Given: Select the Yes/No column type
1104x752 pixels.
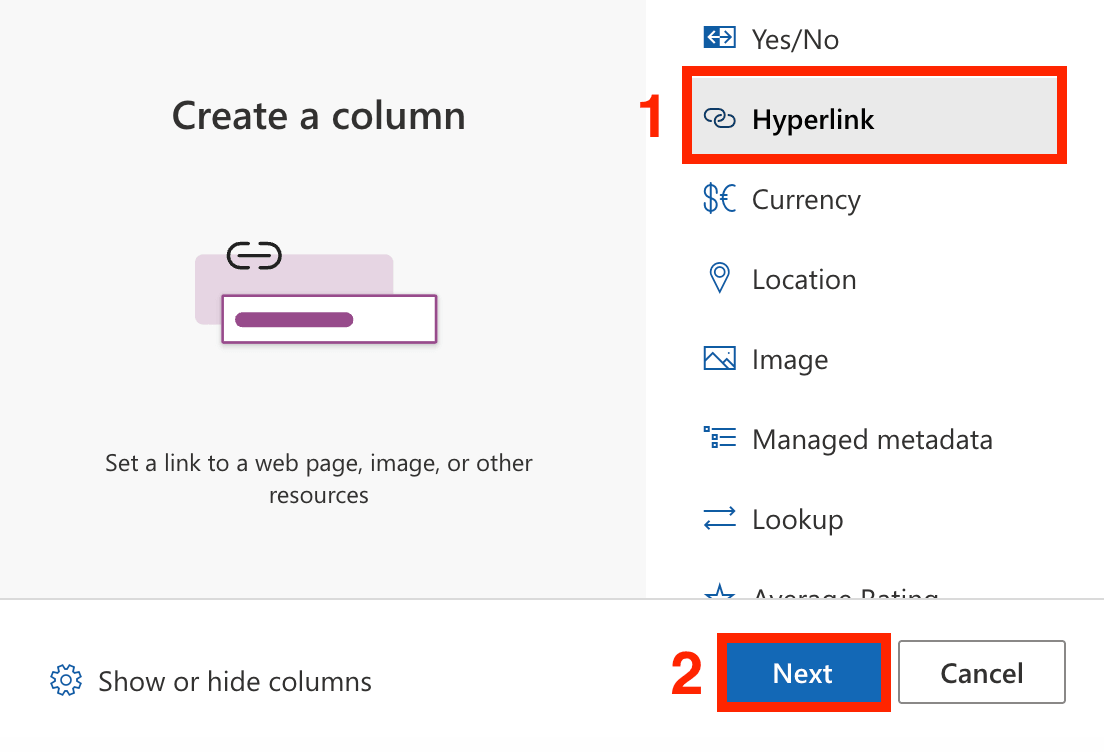Looking at the screenshot, I should (874, 39).
